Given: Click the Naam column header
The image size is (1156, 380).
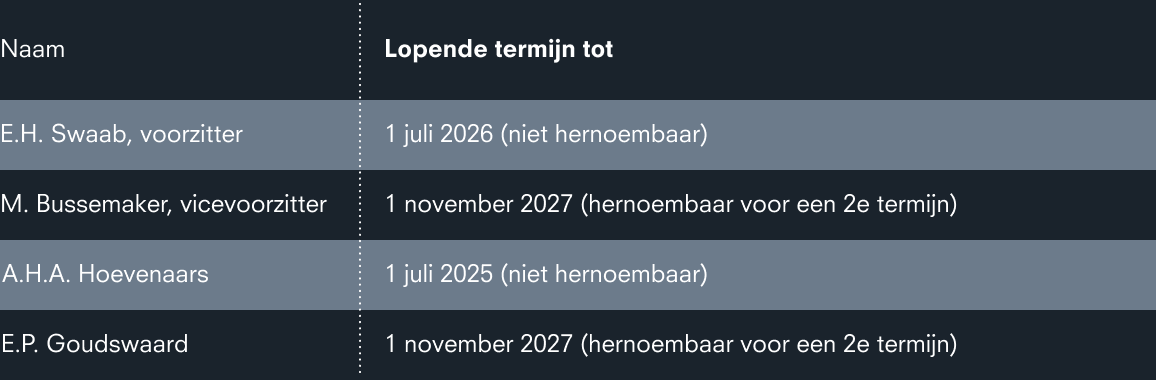Looking at the screenshot, I should coord(32,49).
